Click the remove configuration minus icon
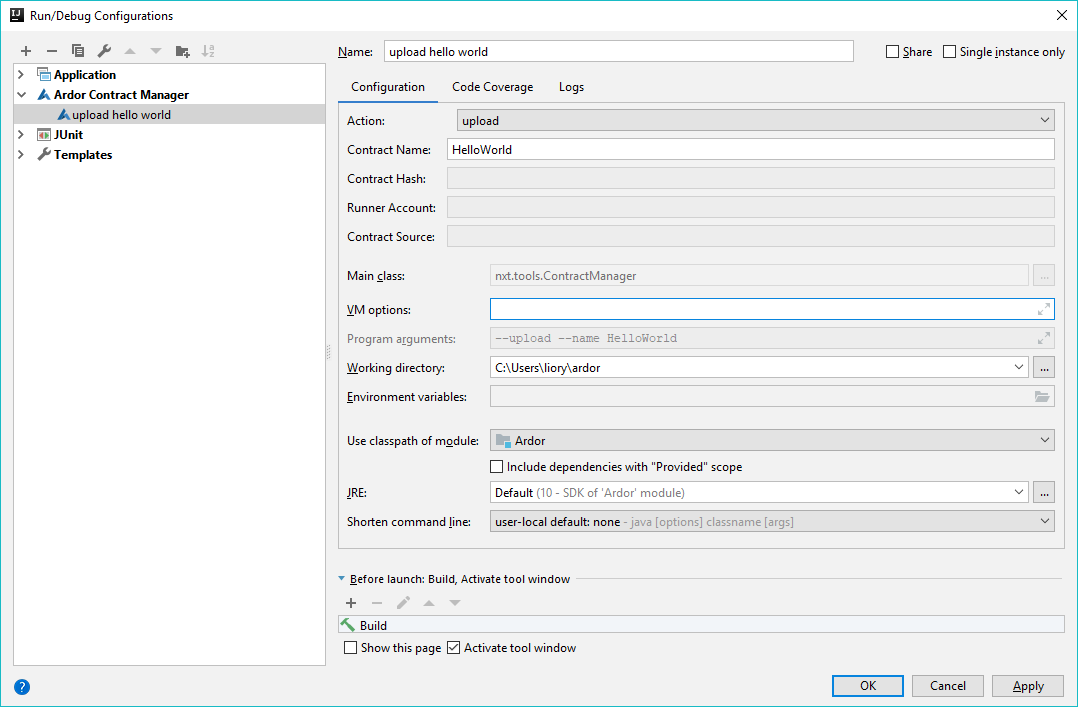 (x=52, y=51)
